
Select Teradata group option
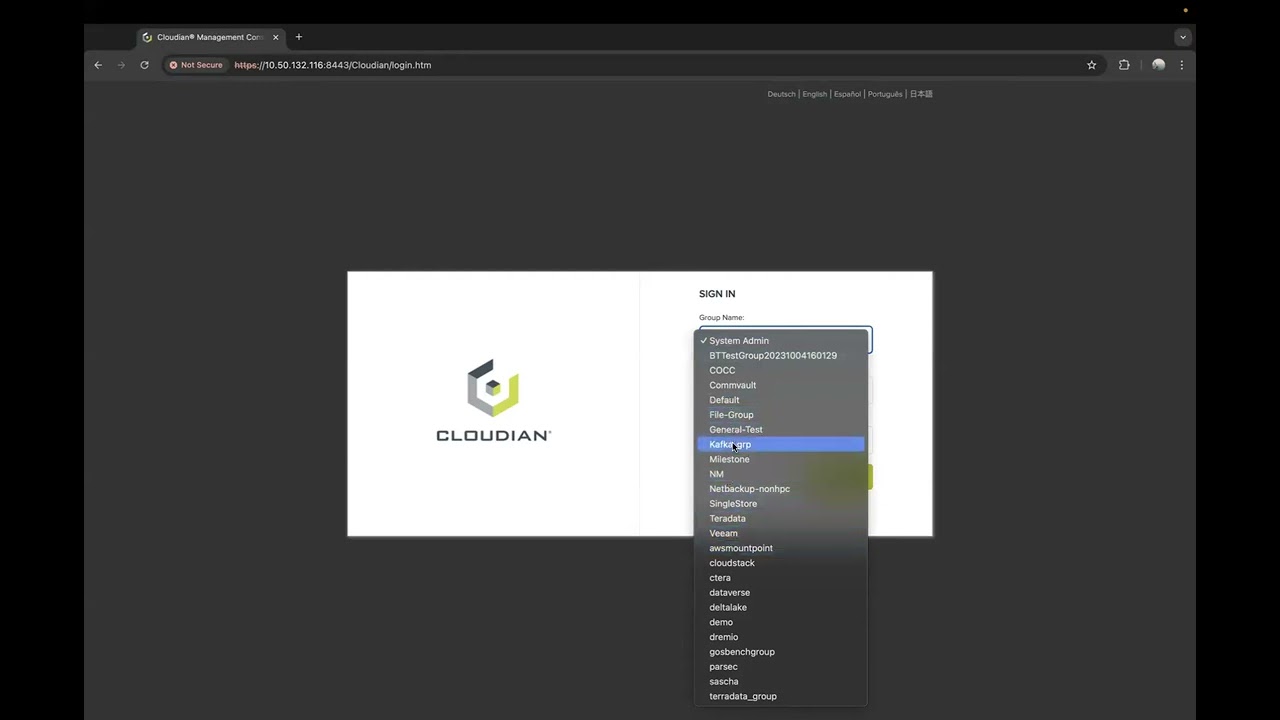[780, 518]
